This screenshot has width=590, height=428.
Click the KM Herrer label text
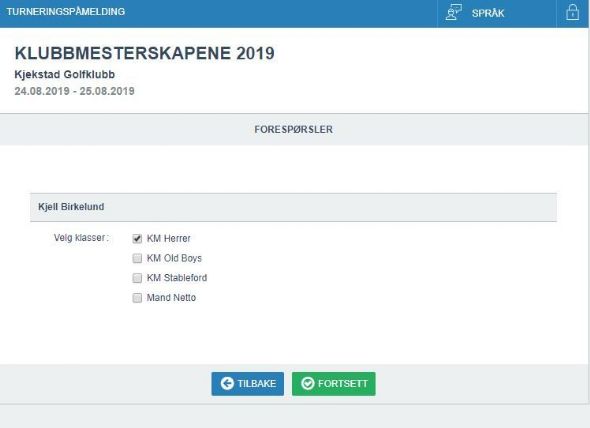coord(169,238)
